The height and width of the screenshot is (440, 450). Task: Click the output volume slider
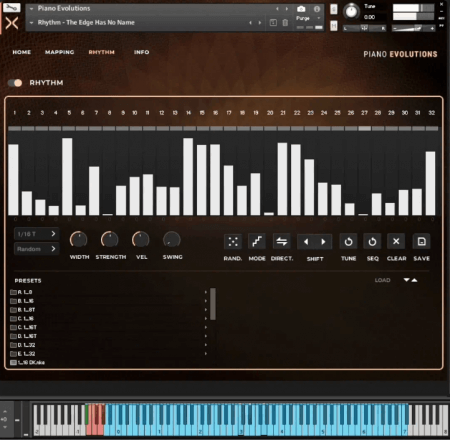pos(413,29)
